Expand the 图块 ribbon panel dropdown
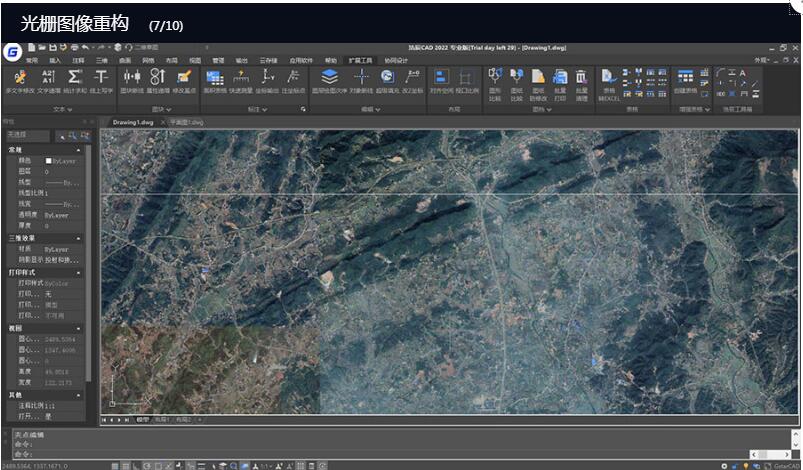Viewport: 803px width, 470px height. (x=170, y=109)
